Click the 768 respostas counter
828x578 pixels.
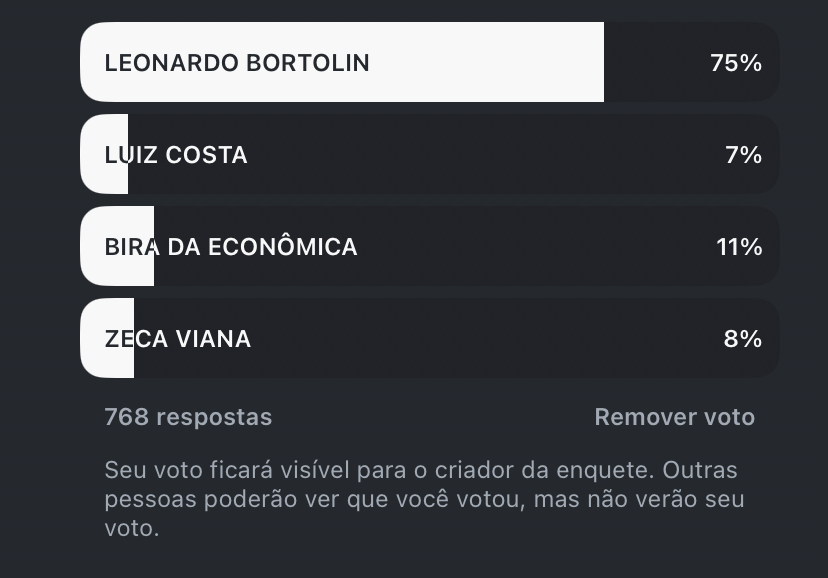187,417
